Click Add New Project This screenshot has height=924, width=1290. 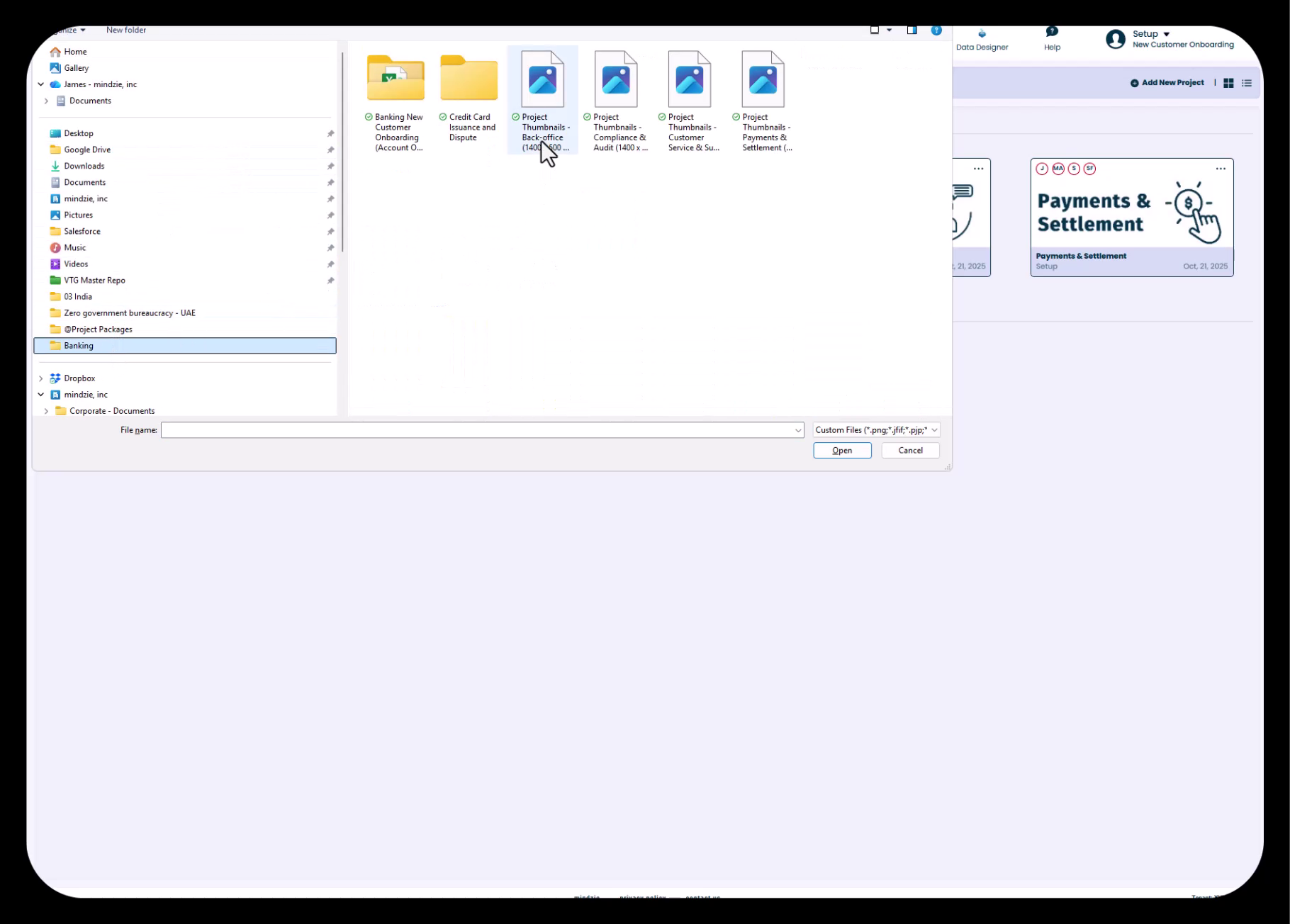point(1167,83)
